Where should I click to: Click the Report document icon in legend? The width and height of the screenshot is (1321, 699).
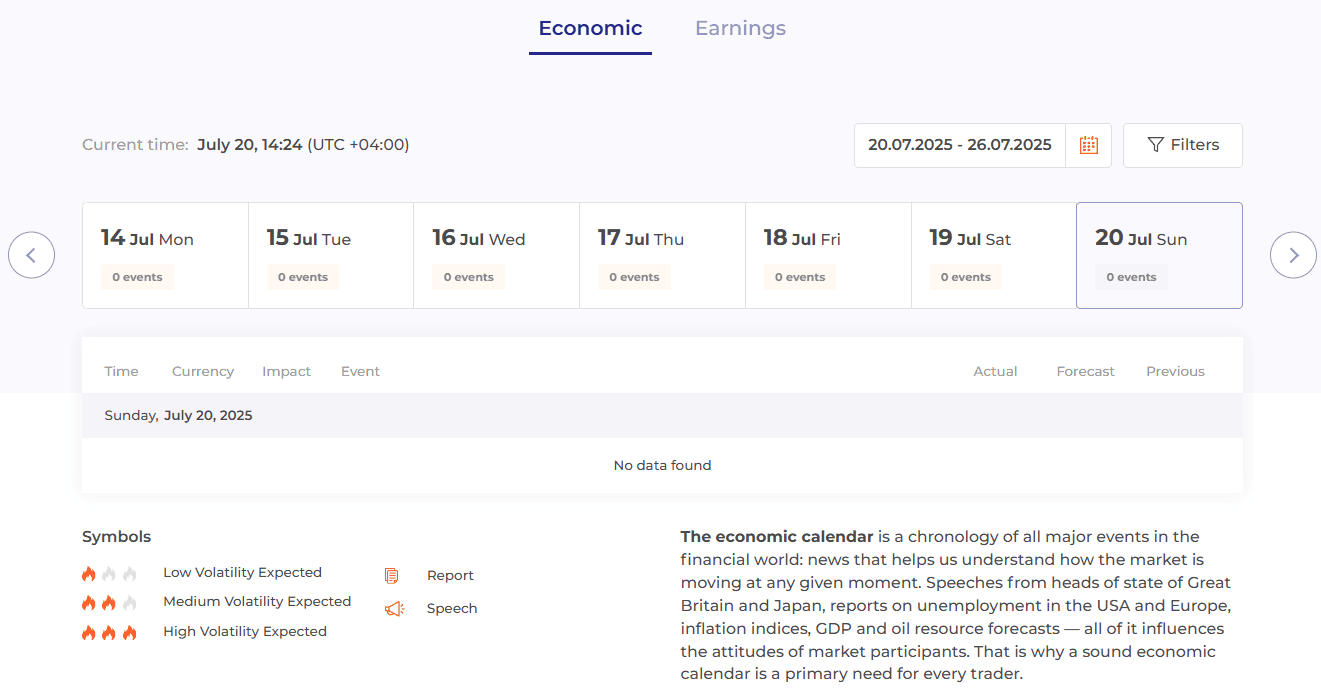(x=392, y=574)
